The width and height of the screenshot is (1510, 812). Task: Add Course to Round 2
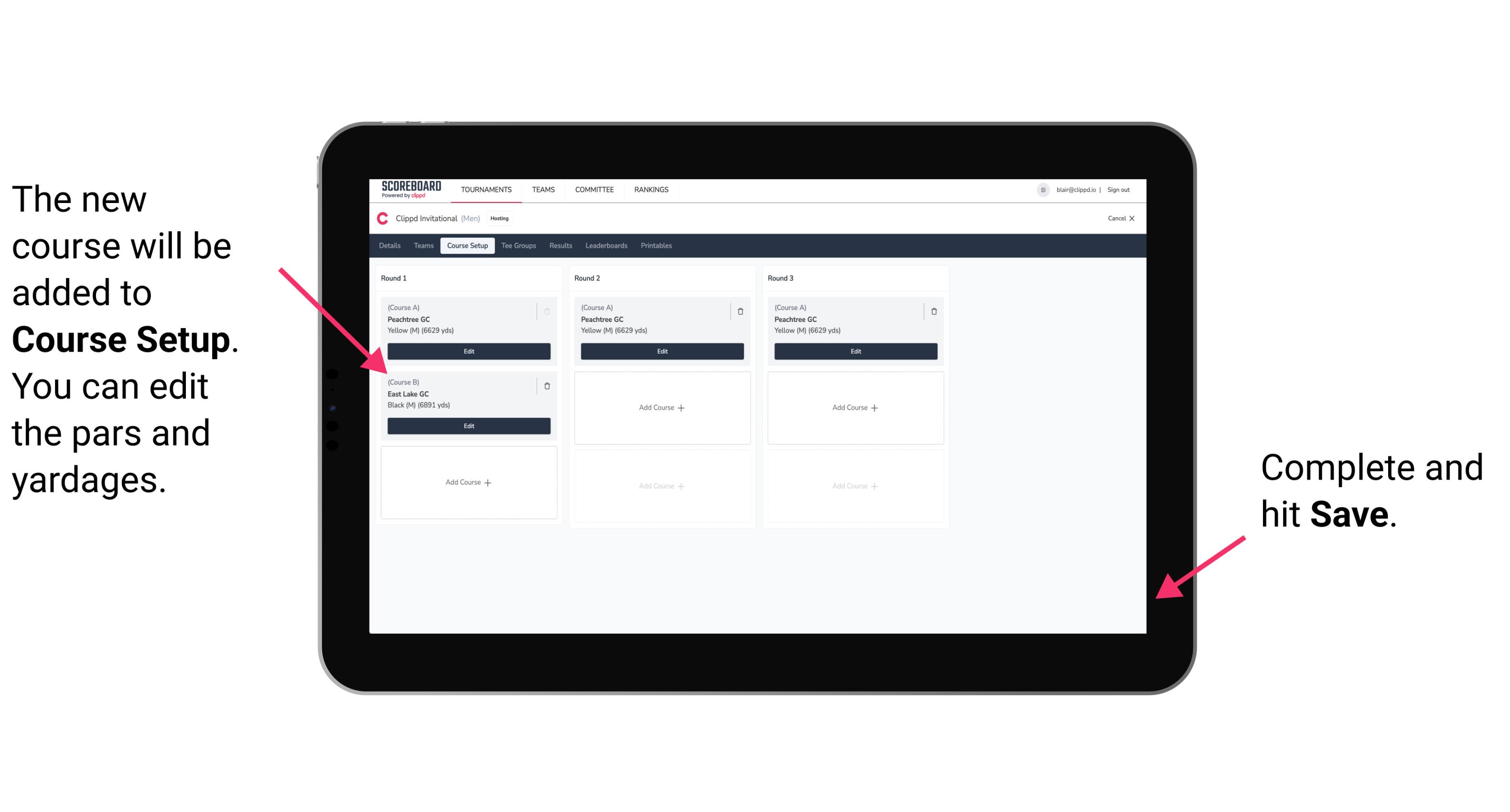(661, 406)
